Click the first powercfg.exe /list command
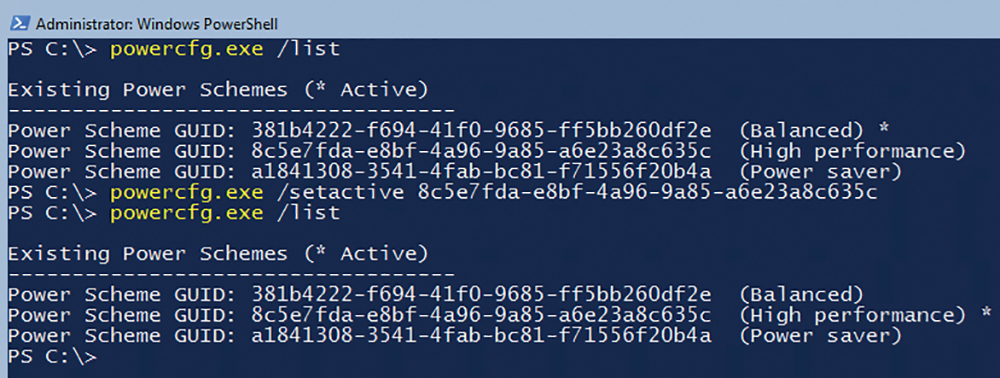 (x=225, y=49)
